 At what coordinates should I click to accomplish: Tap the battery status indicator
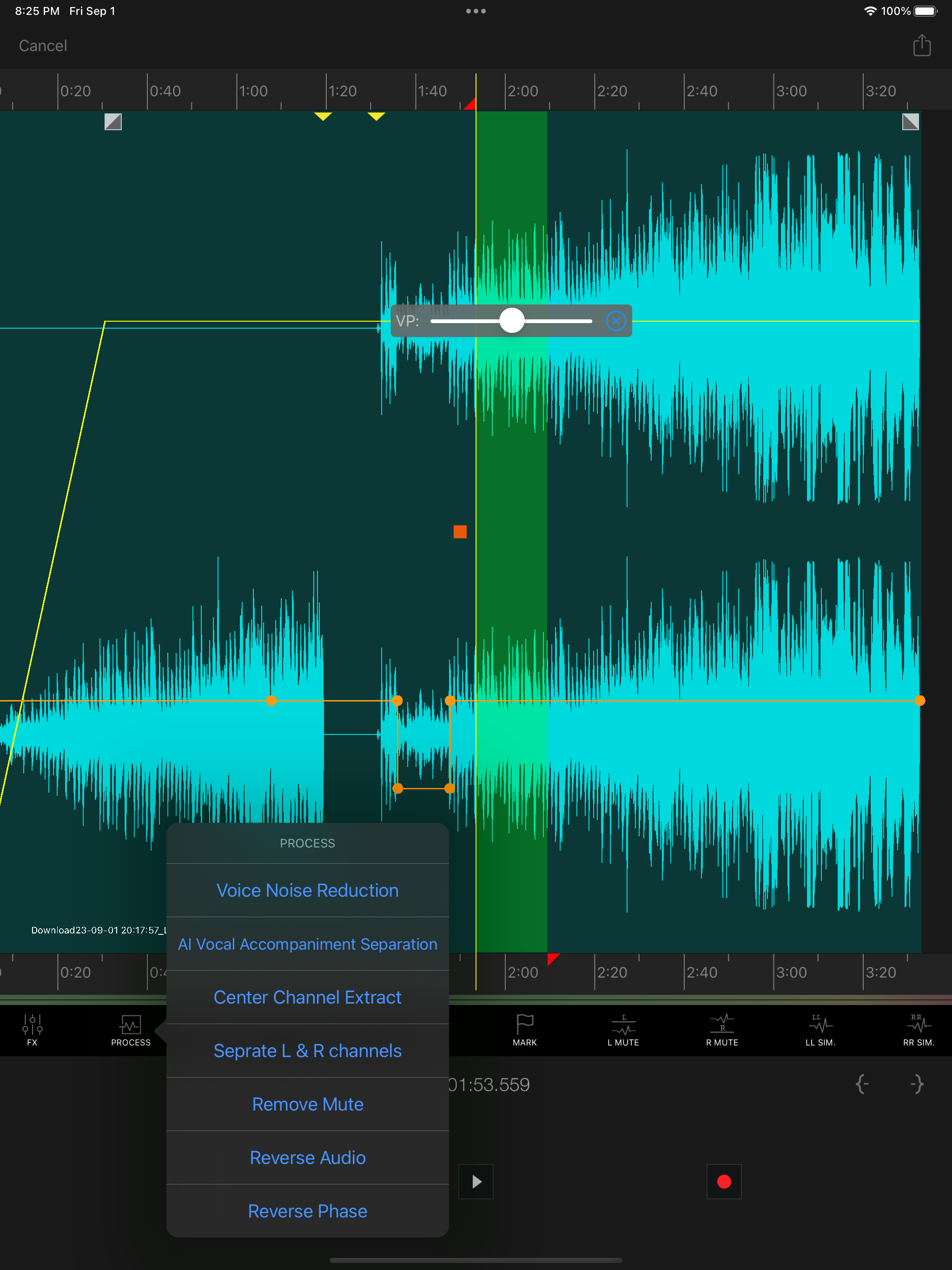click(x=926, y=11)
